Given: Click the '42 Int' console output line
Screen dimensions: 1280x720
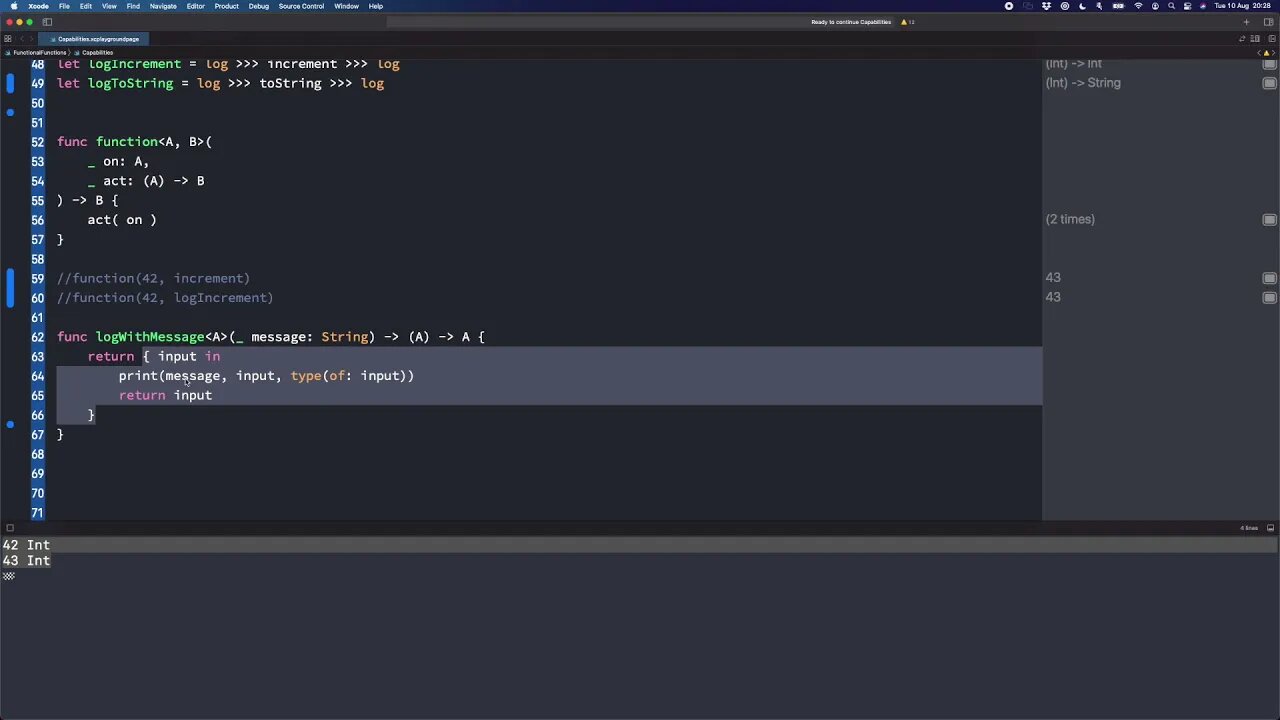Looking at the screenshot, I should point(26,545).
